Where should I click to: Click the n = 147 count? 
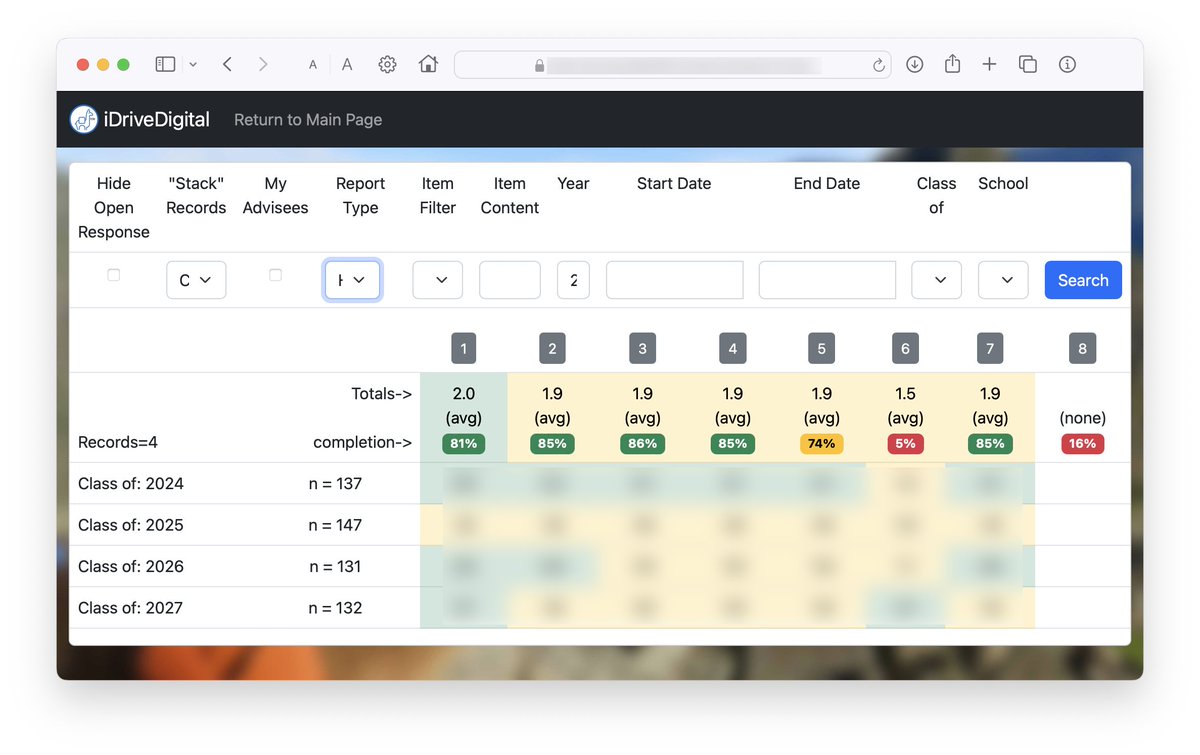click(x=335, y=525)
